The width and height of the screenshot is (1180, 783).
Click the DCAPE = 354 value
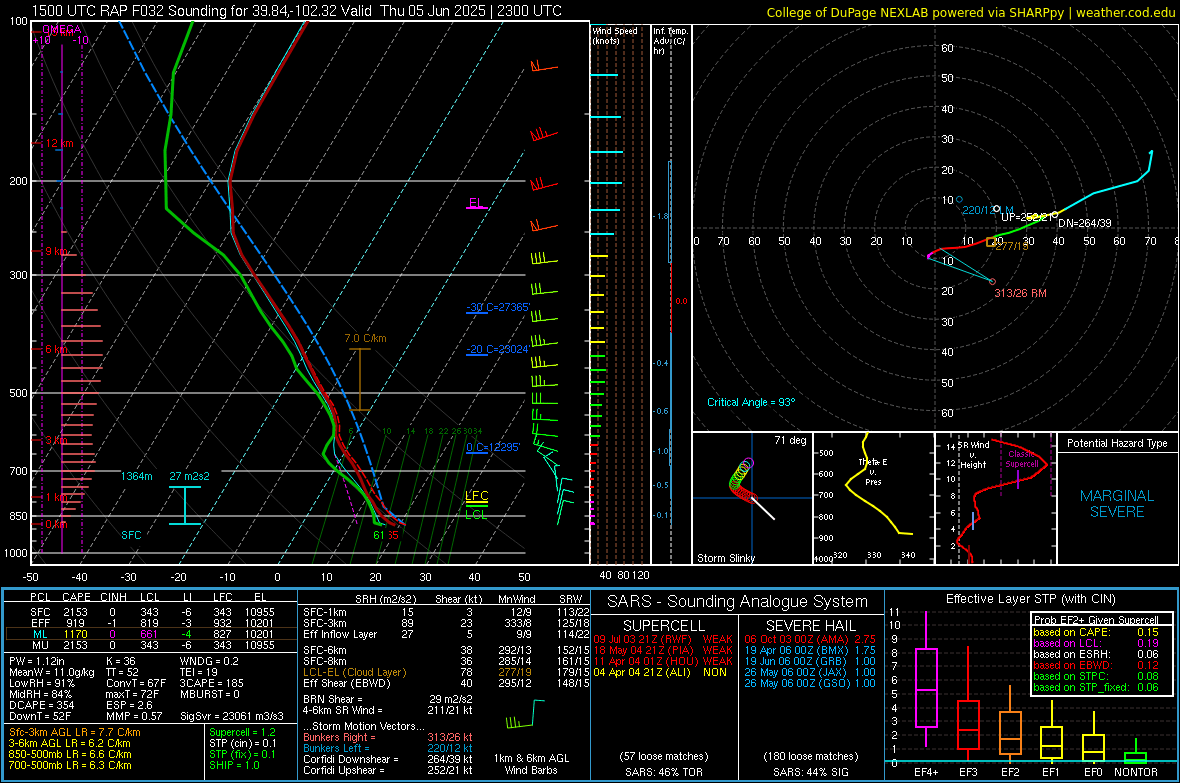tap(42, 705)
